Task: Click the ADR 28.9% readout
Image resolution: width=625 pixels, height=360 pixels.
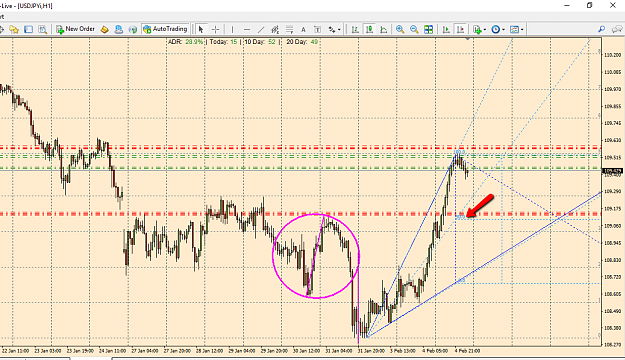Action: [x=185, y=42]
